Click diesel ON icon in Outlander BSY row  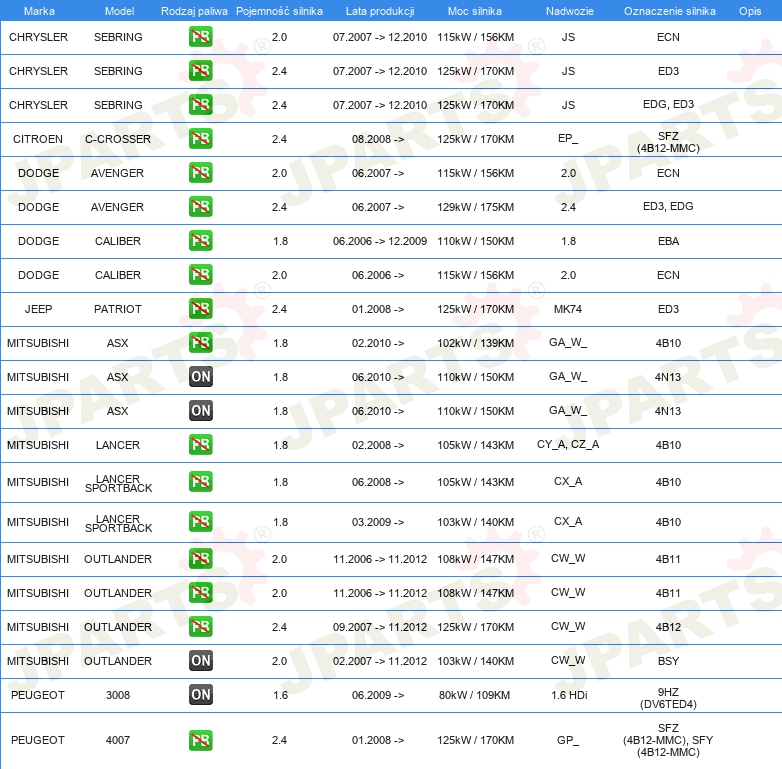point(200,660)
